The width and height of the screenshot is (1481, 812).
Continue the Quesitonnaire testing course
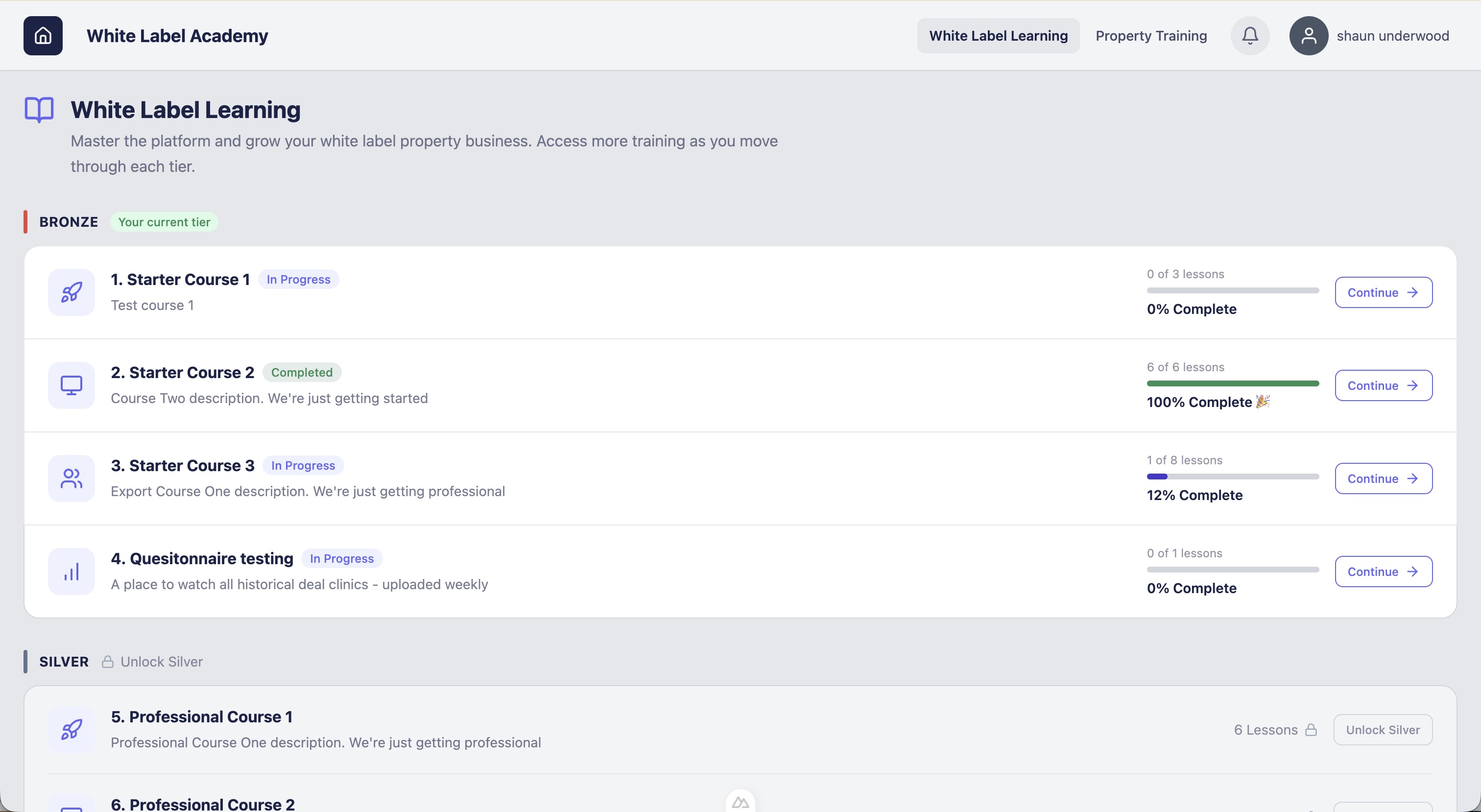[x=1383, y=572]
